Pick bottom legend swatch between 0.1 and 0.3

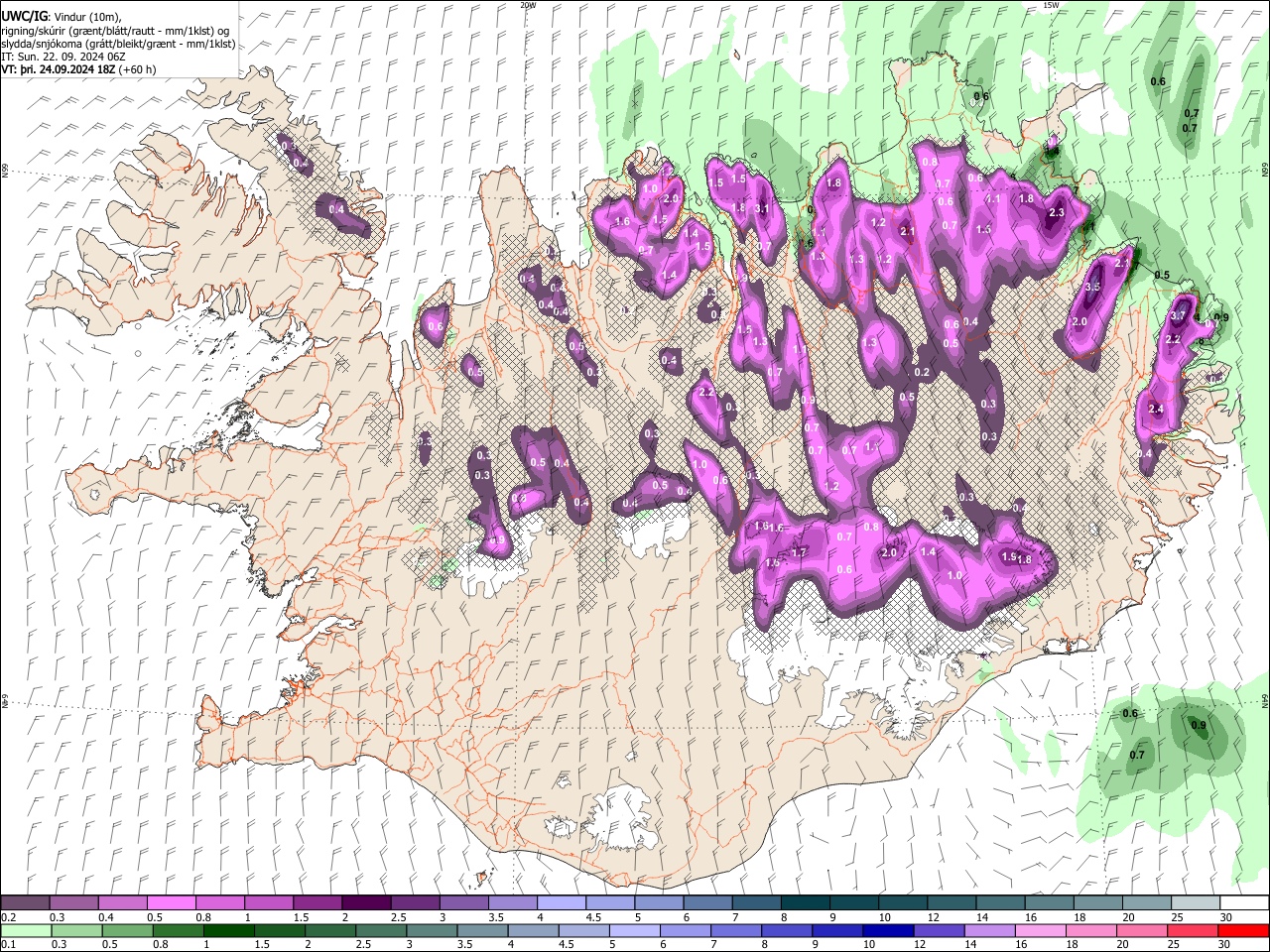point(27,930)
